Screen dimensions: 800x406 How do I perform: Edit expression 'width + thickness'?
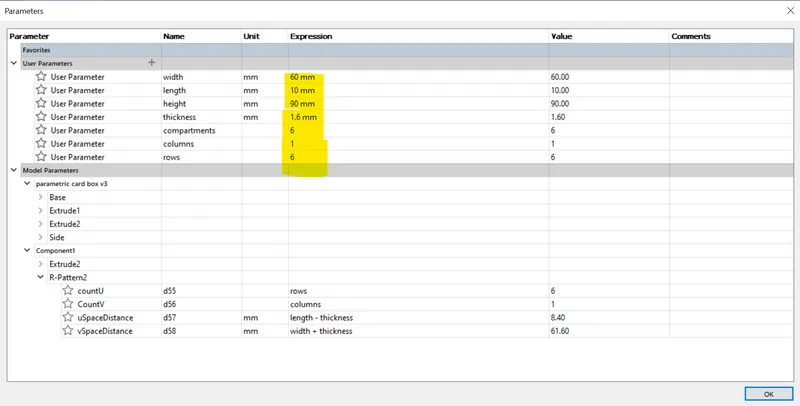418,331
